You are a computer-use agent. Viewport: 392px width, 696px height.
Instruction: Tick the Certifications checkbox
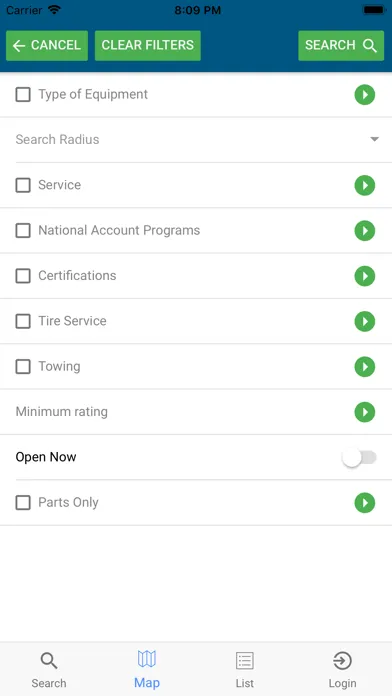pyautogui.click(x=23, y=276)
